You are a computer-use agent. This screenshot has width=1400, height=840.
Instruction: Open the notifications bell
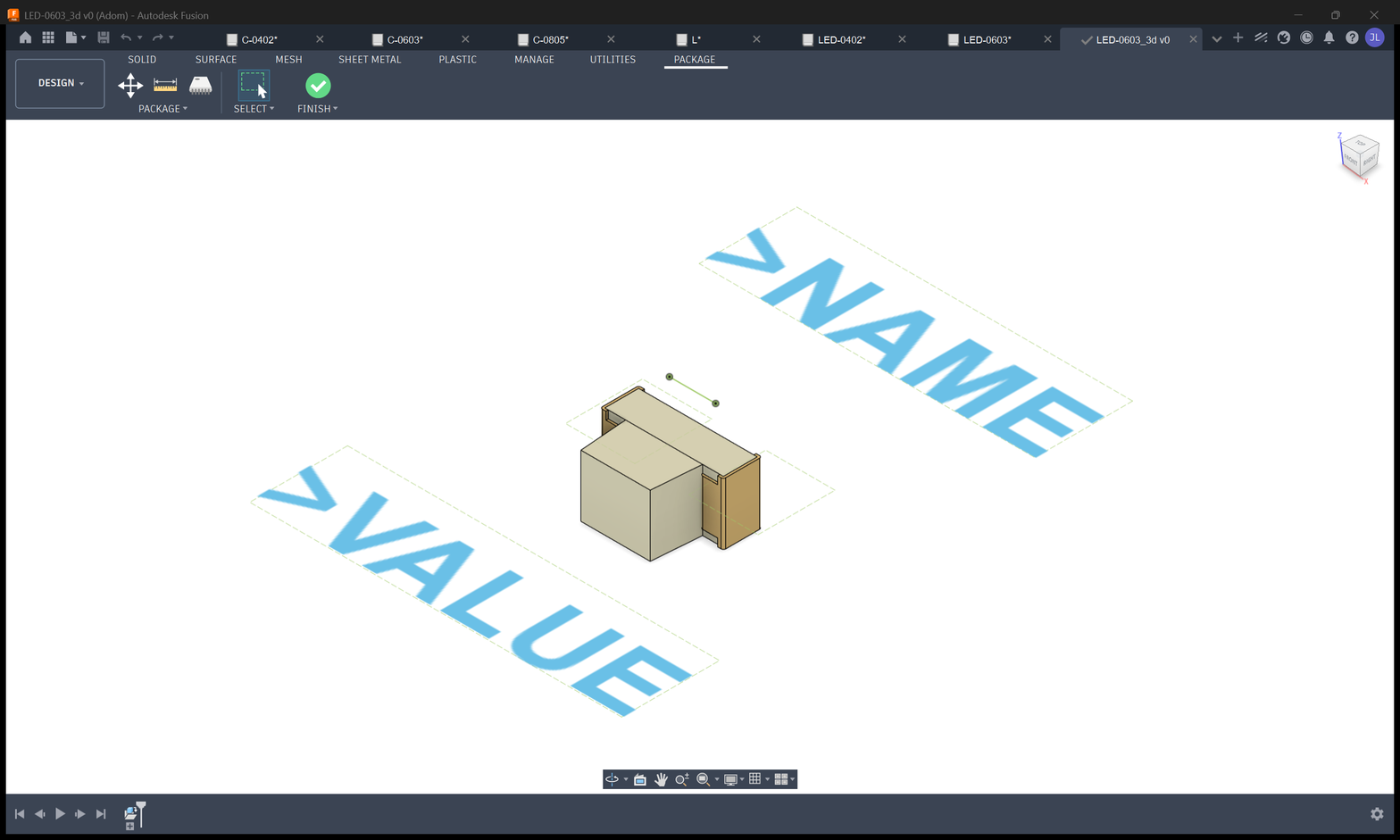(1329, 37)
